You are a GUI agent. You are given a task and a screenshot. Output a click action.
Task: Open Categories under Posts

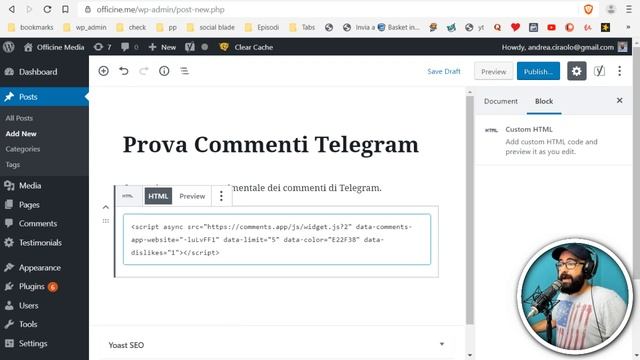(23, 149)
